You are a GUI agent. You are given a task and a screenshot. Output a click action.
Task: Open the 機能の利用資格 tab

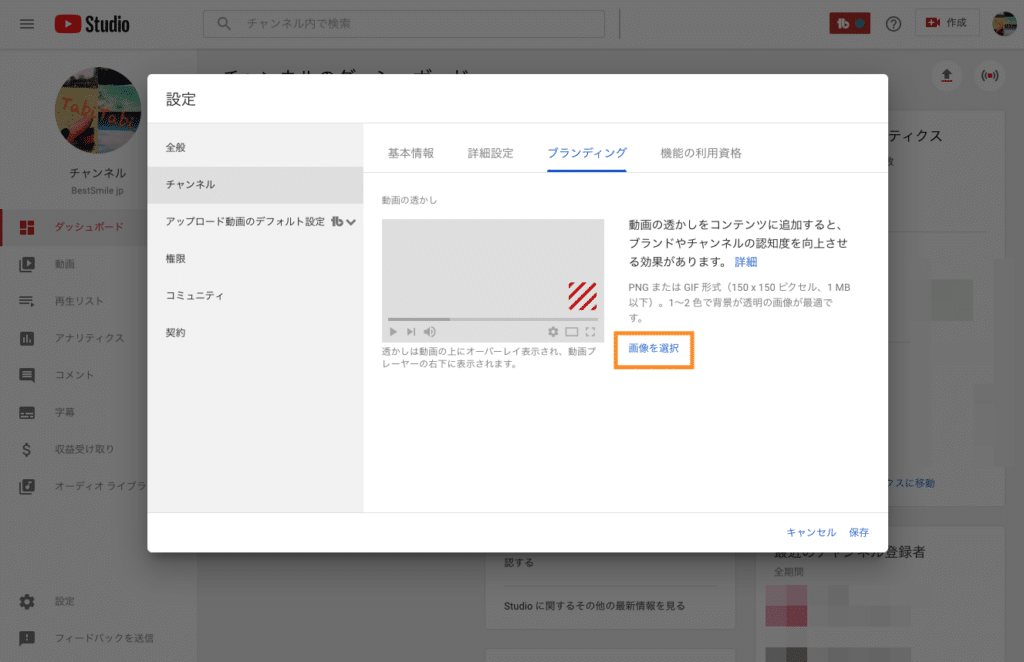pyautogui.click(x=701, y=153)
